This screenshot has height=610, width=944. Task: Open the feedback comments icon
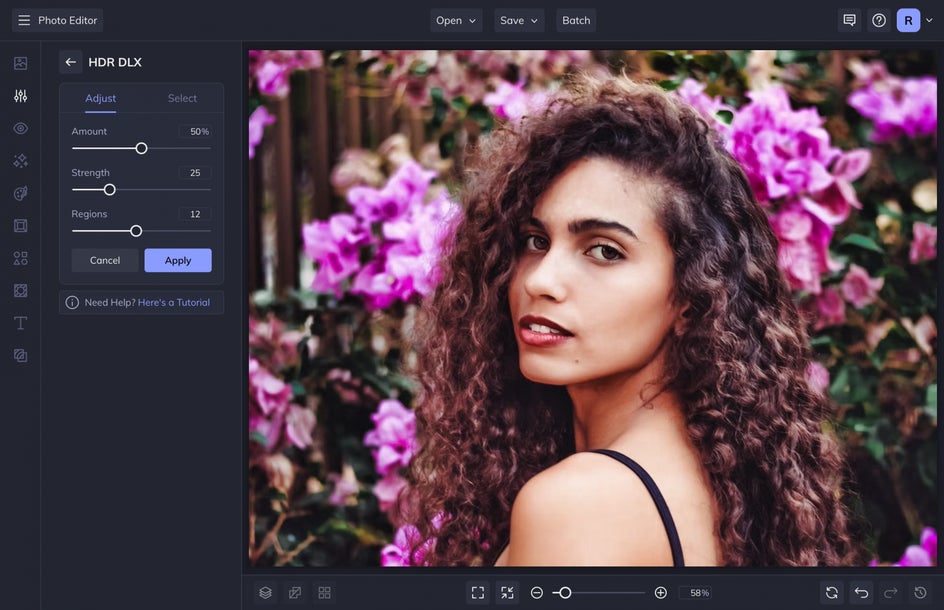click(x=849, y=20)
